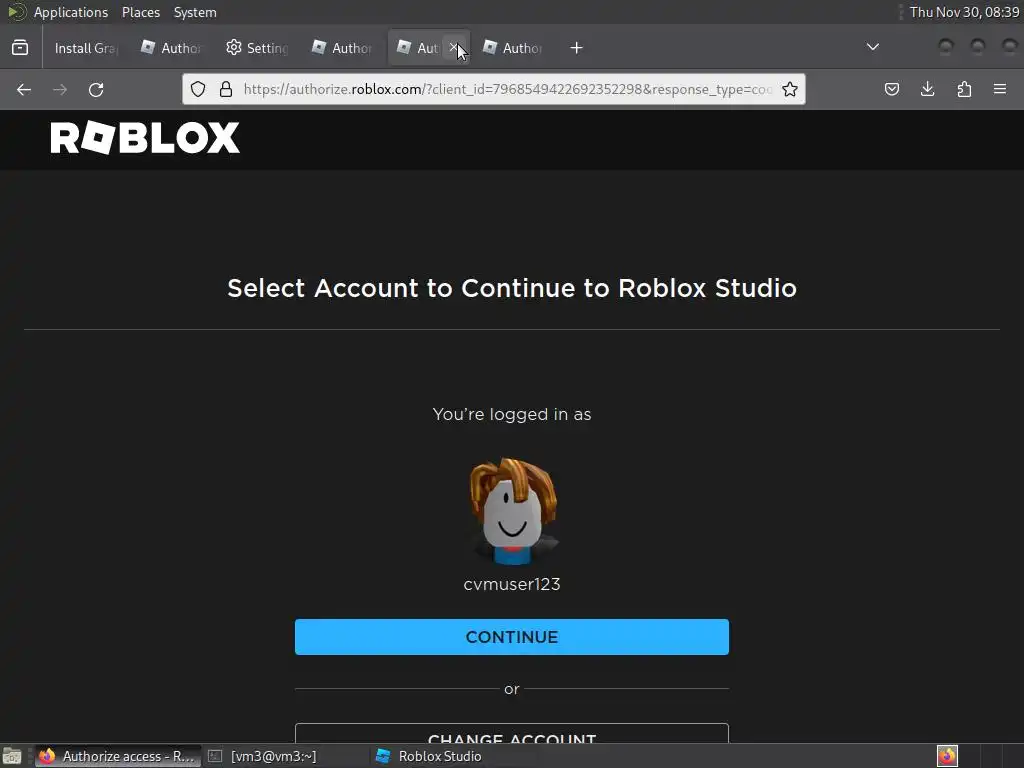The width and height of the screenshot is (1024, 768).
Task: Click the cvmuser123 username text
Action: tap(512, 584)
